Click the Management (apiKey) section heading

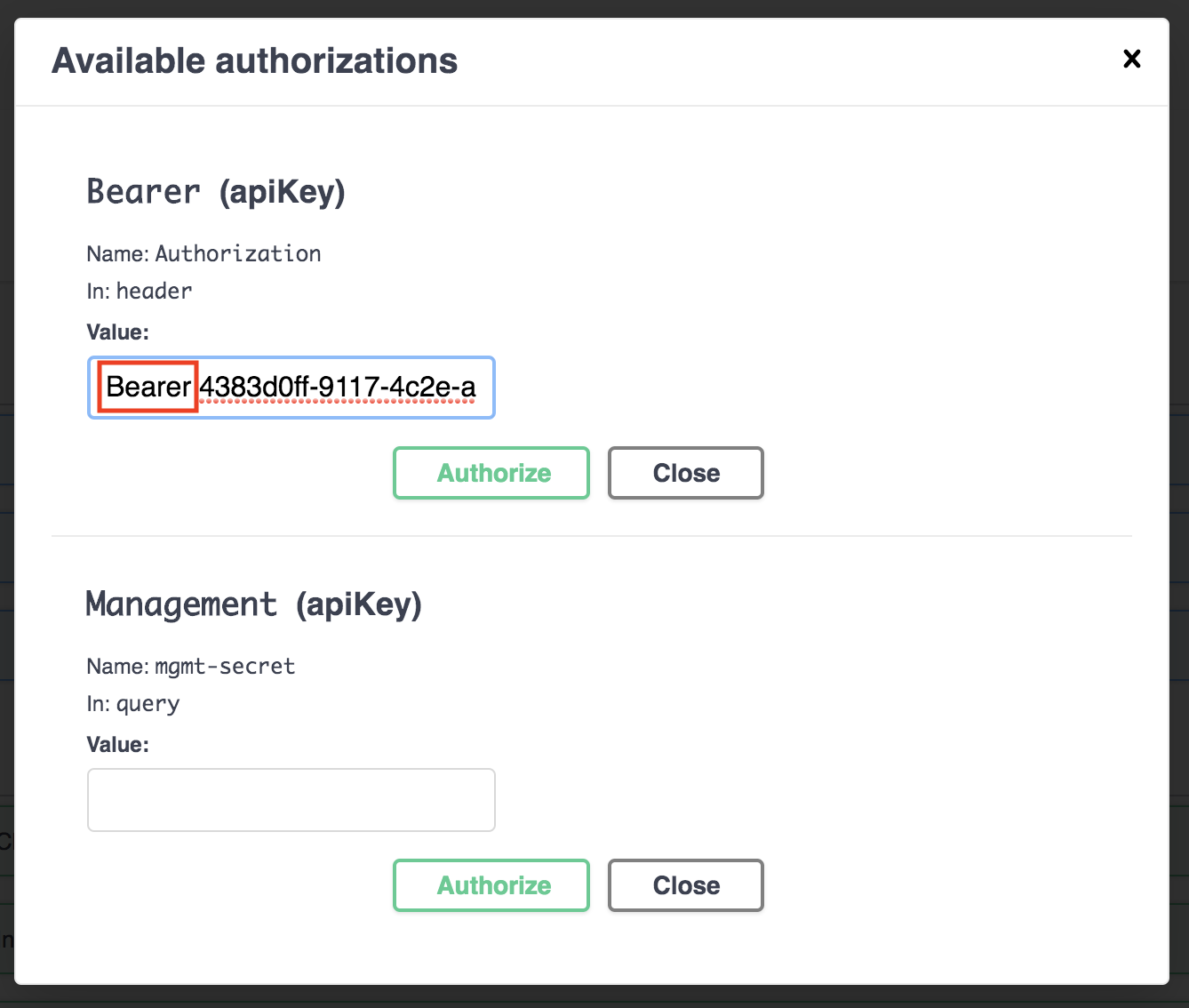coord(254,604)
